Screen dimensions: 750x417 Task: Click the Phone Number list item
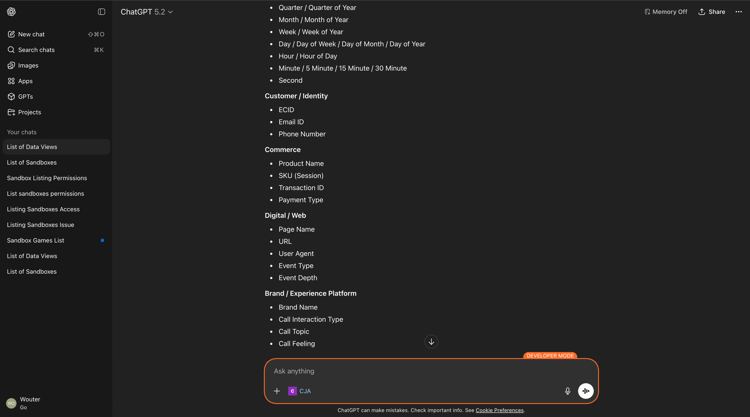pyautogui.click(x=302, y=134)
